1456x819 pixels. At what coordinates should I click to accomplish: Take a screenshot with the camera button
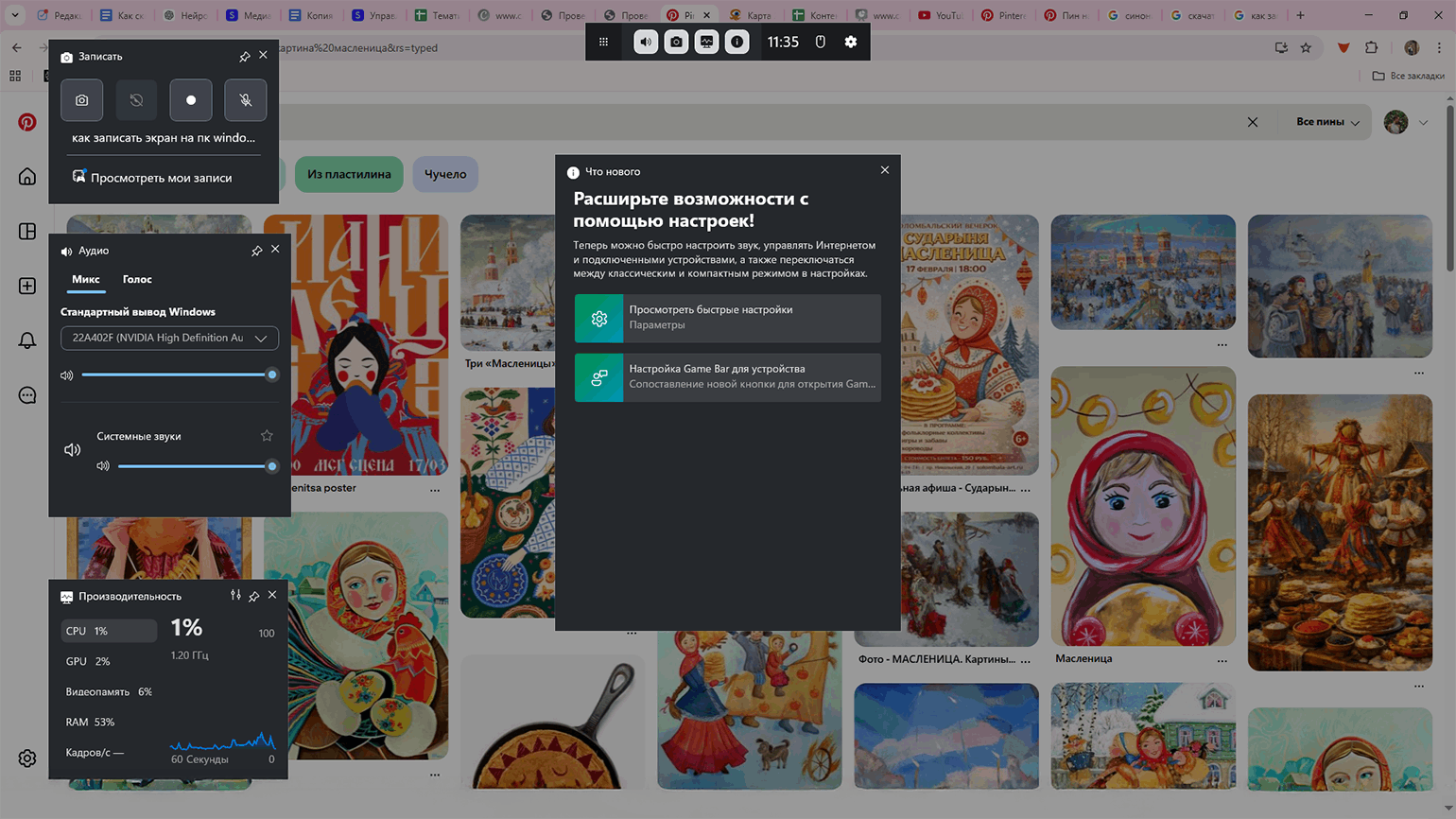pyautogui.click(x=82, y=100)
